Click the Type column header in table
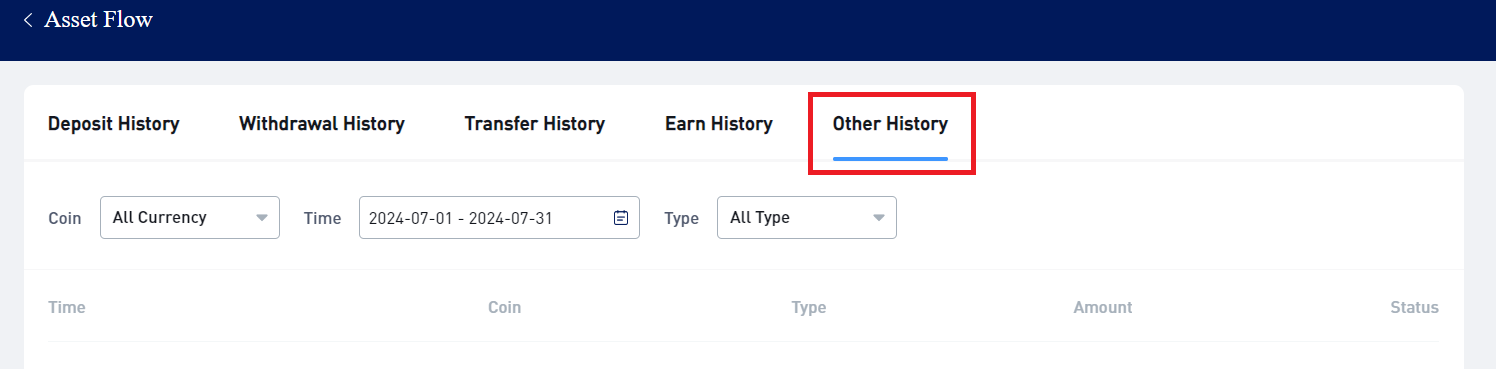This screenshot has width=1496, height=369. click(808, 307)
